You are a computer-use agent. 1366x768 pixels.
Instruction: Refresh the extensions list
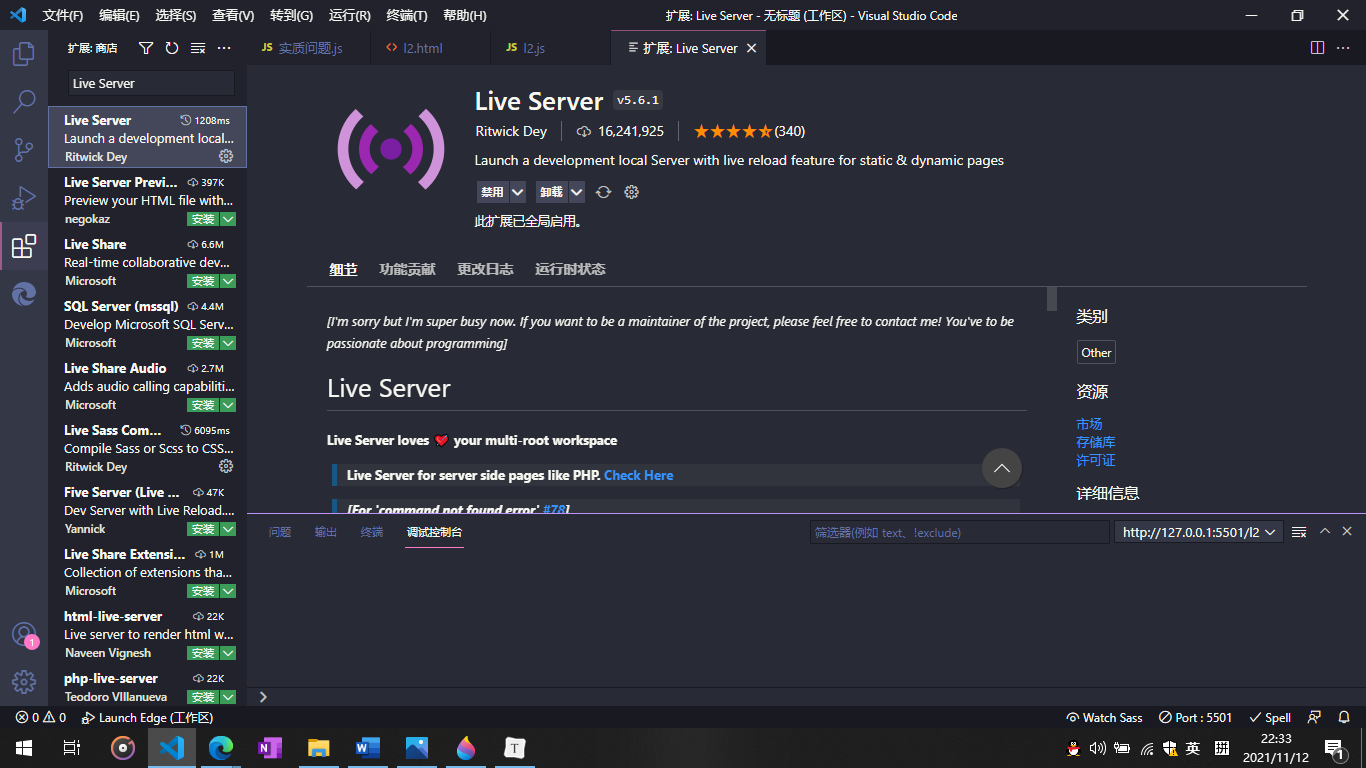click(x=170, y=47)
